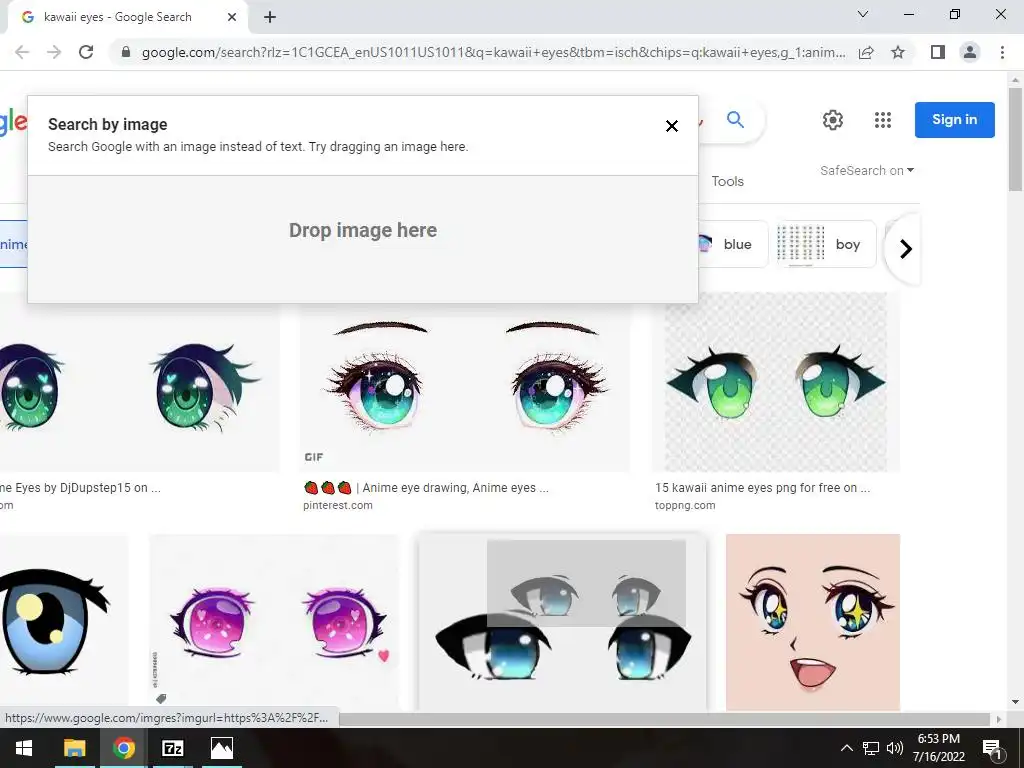Expand the SafeSearch on dropdown

(x=867, y=170)
